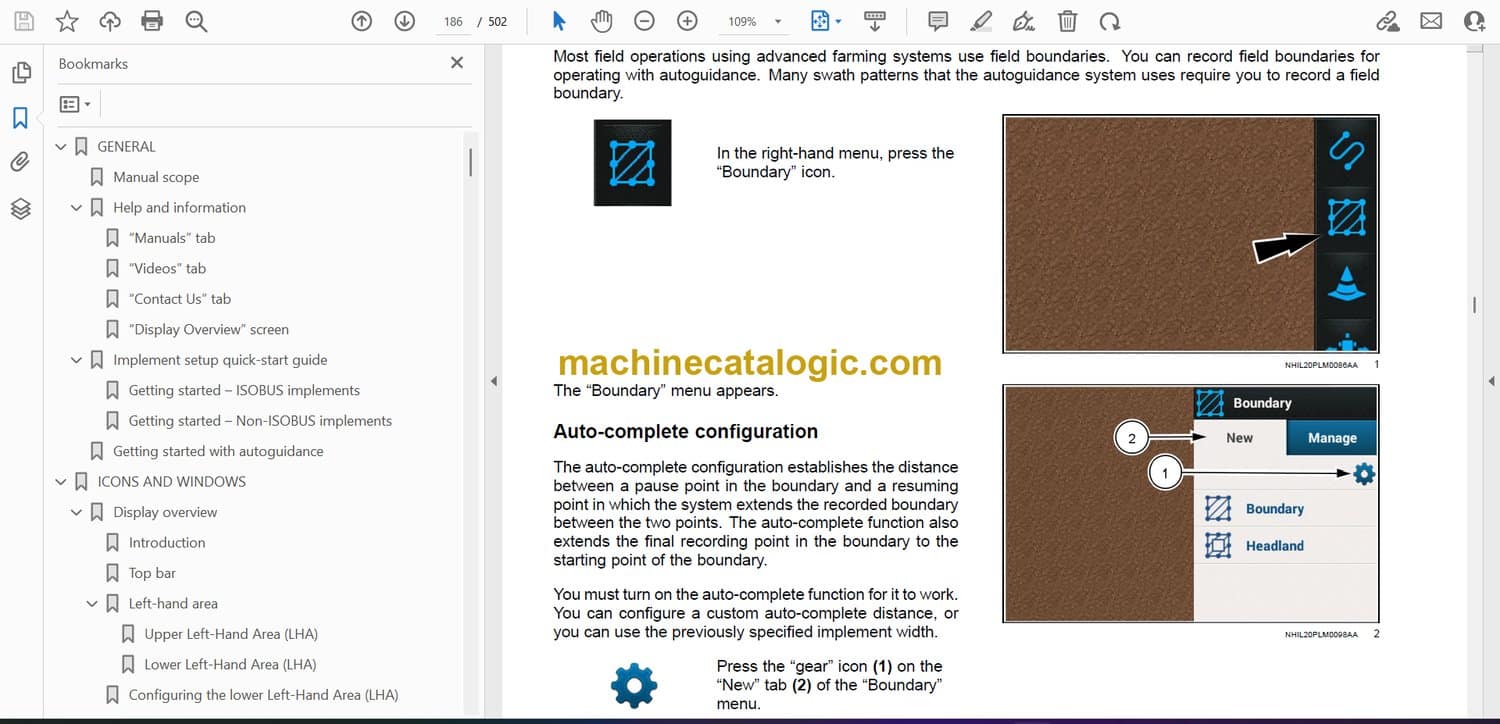Activate the Hand pan tool
This screenshot has width=1500, height=724.
(601, 21)
